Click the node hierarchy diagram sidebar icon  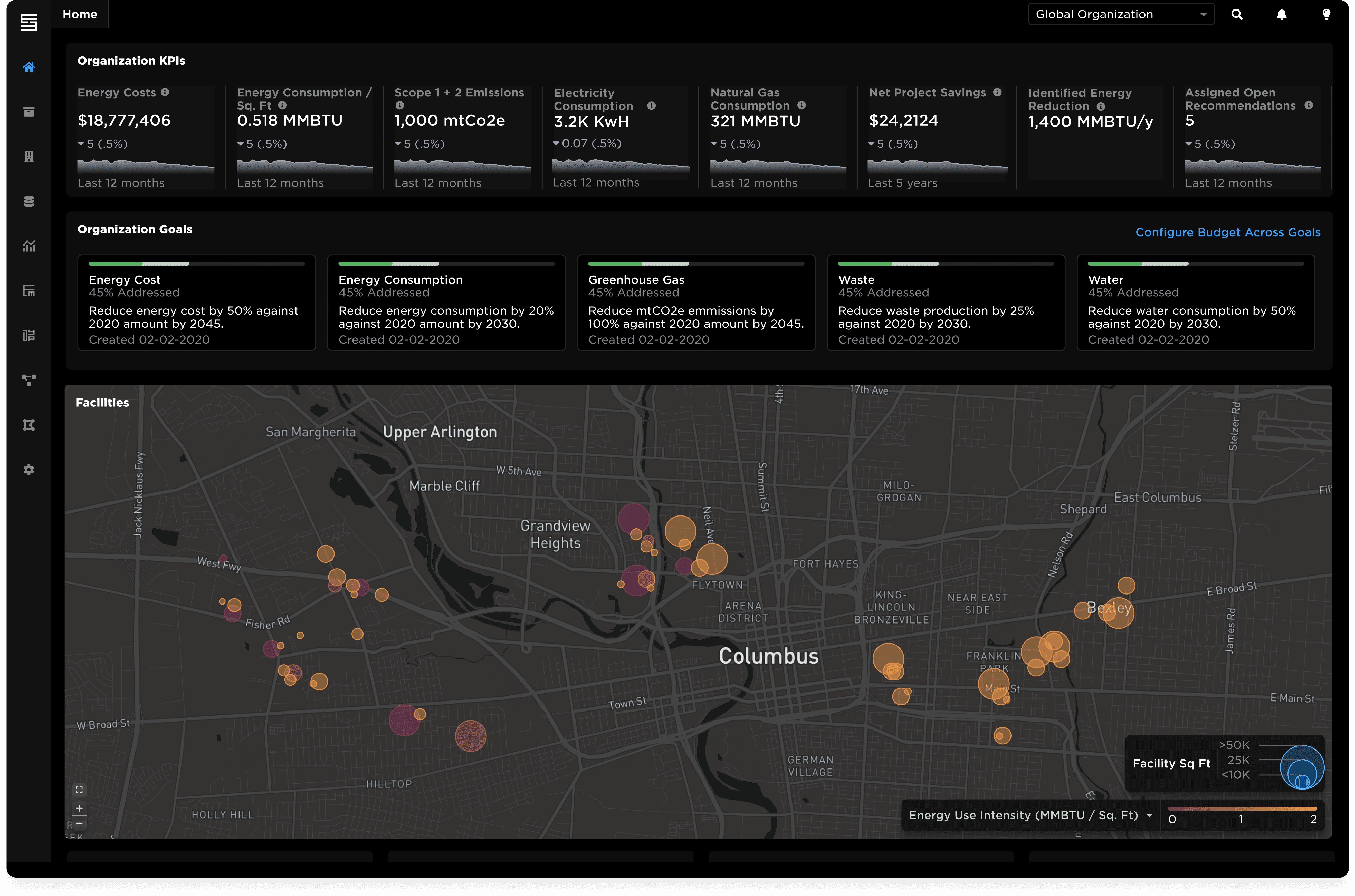(28, 380)
